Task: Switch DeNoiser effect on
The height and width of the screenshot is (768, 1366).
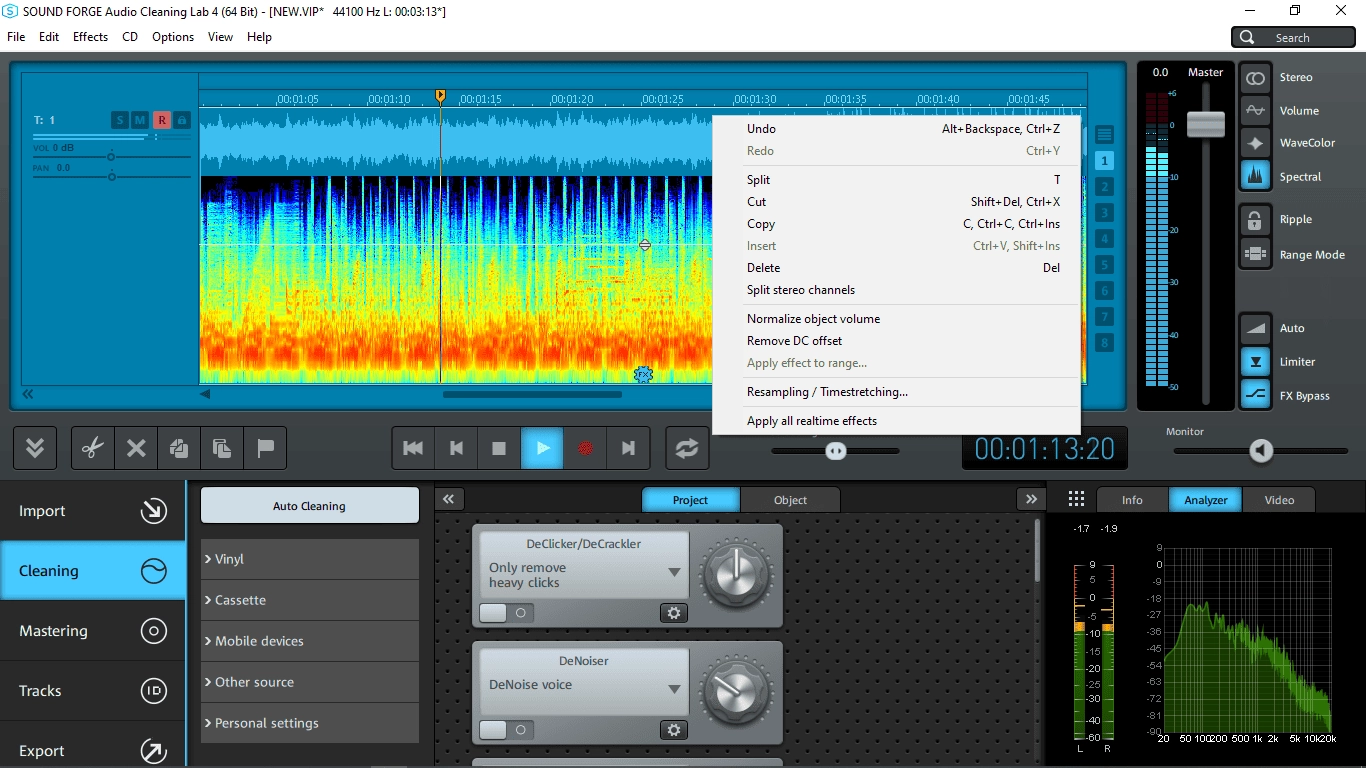Action: pos(506,730)
